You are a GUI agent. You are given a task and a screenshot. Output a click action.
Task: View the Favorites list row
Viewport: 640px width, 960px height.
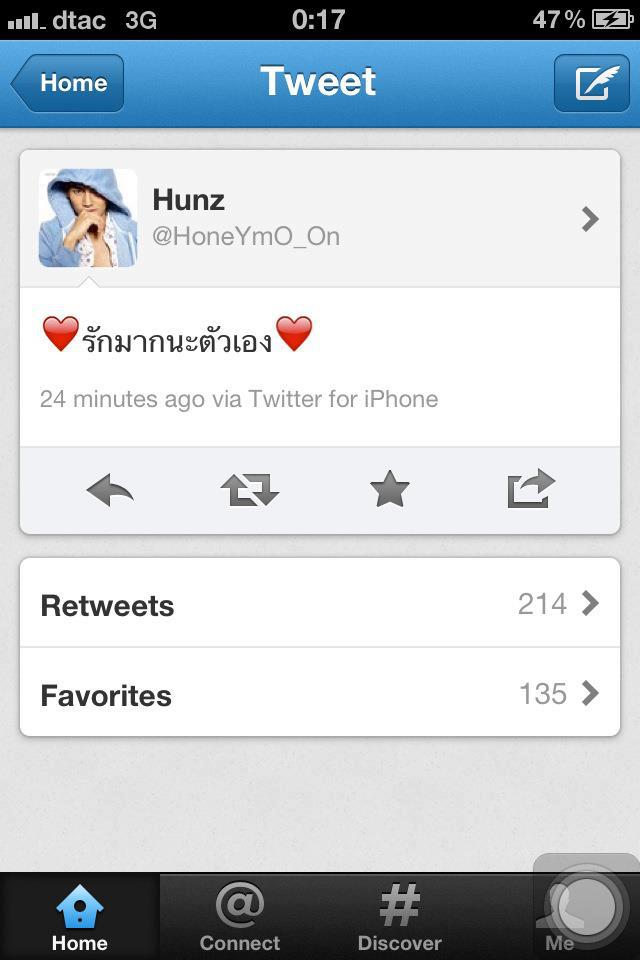click(x=320, y=692)
